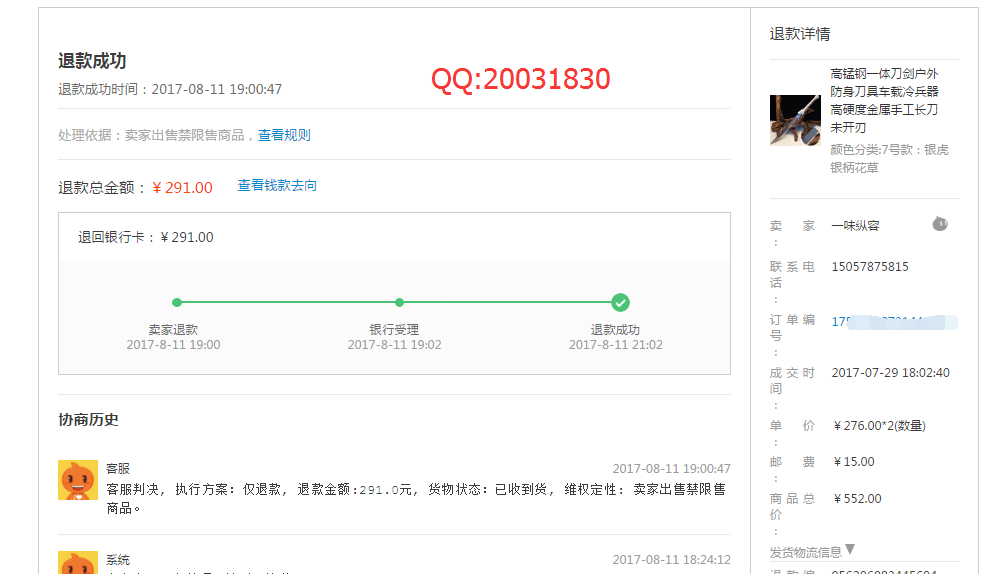The height and width of the screenshot is (574, 983).
Task: Open the 查看规则 link
Action: [284, 135]
